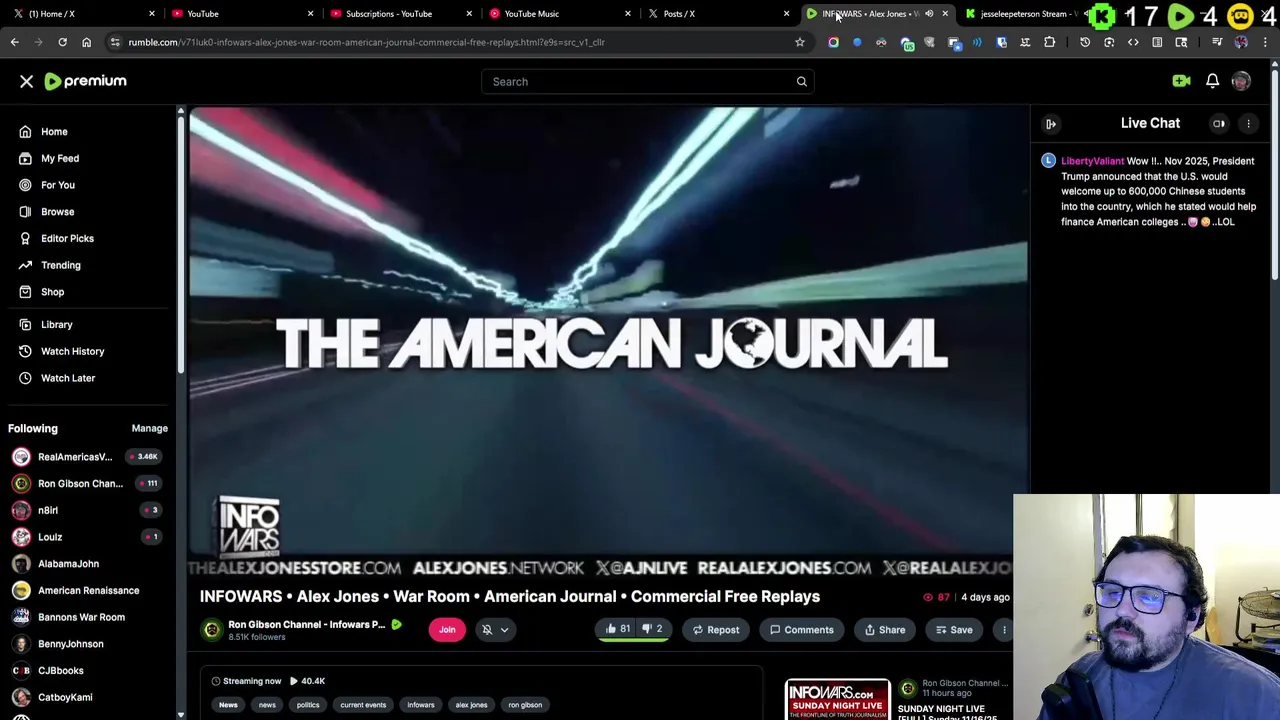Click the green Go Live camera icon

pyautogui.click(x=1181, y=81)
